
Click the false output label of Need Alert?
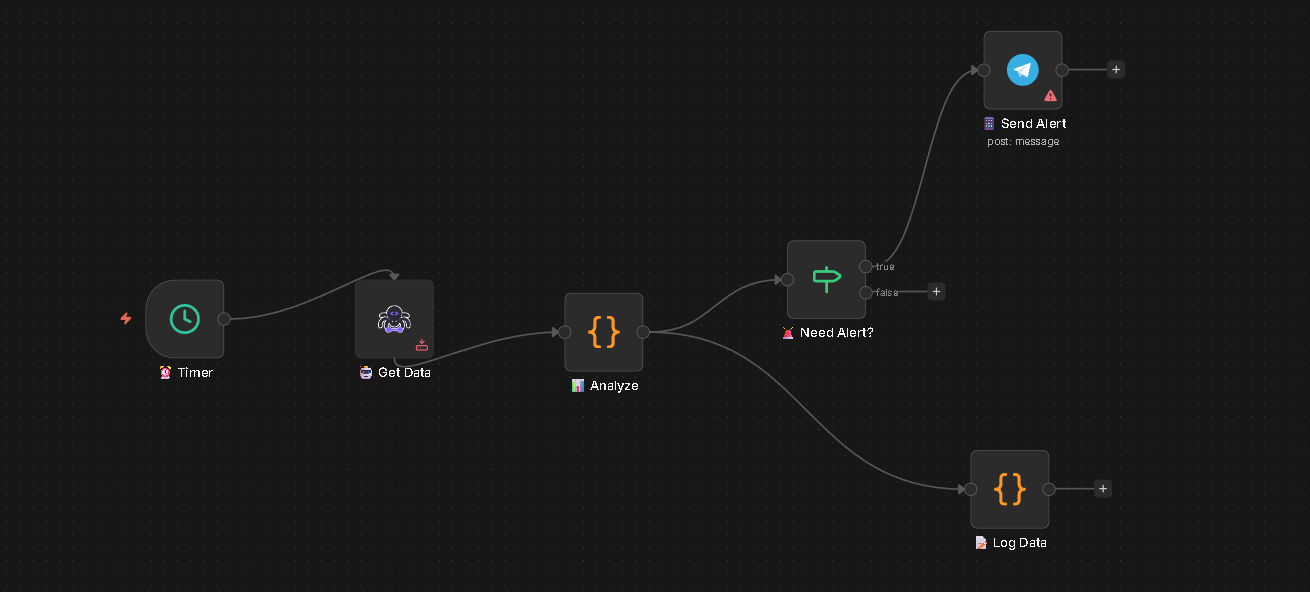pyautogui.click(x=886, y=292)
